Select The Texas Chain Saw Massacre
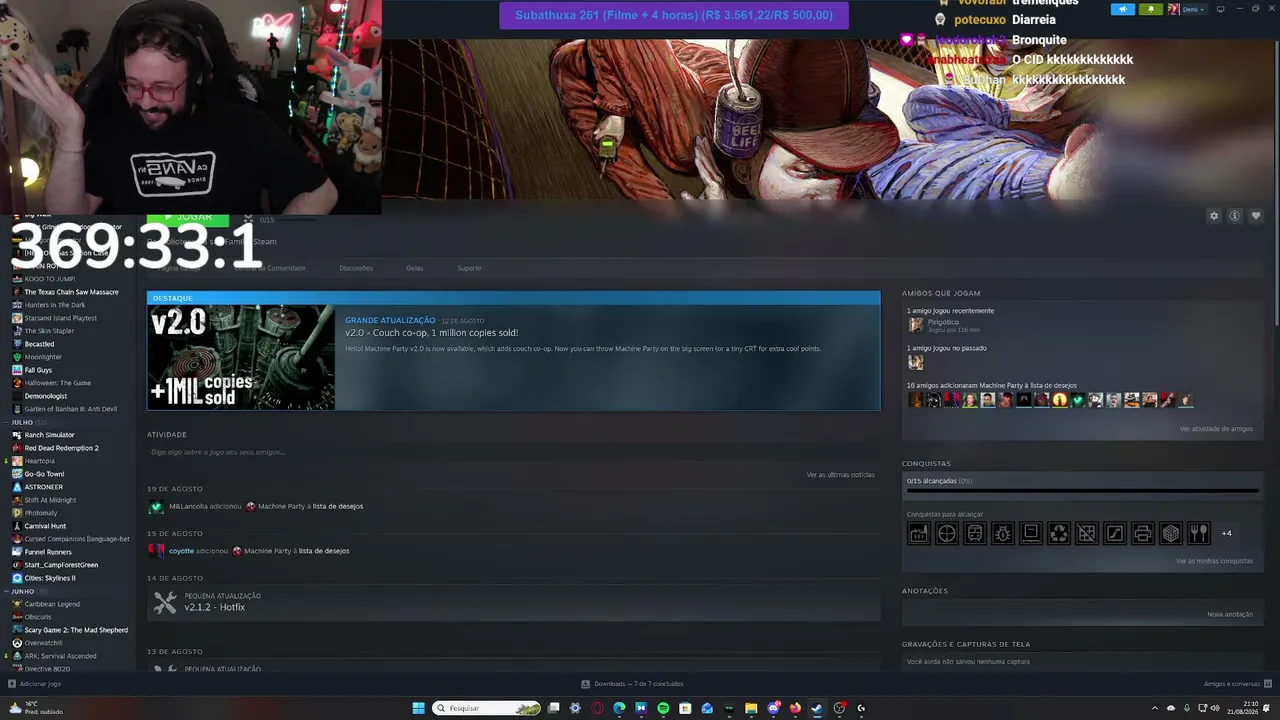The image size is (1280, 720). click(x=71, y=292)
